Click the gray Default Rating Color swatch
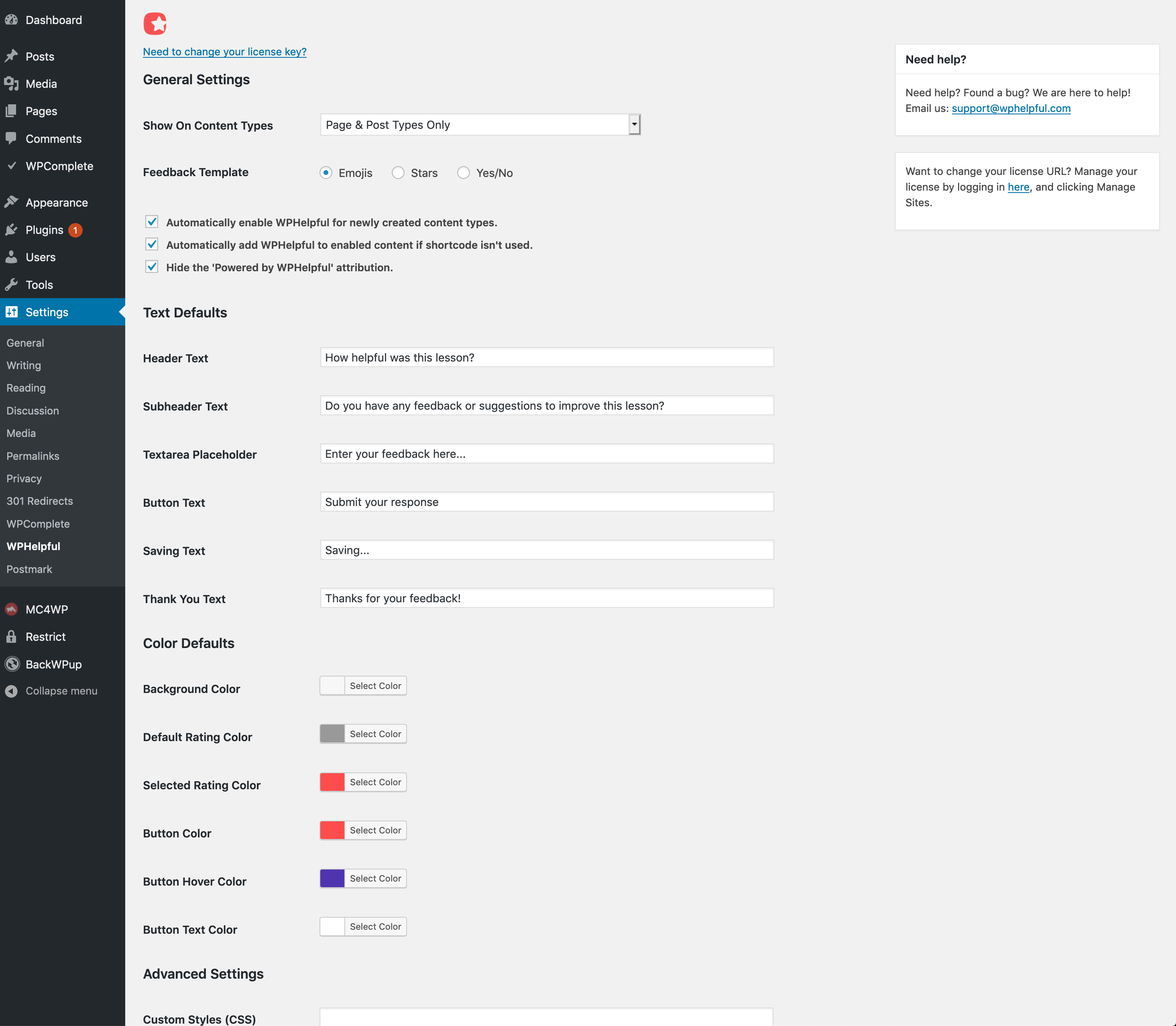The height and width of the screenshot is (1026, 1176). pos(332,734)
